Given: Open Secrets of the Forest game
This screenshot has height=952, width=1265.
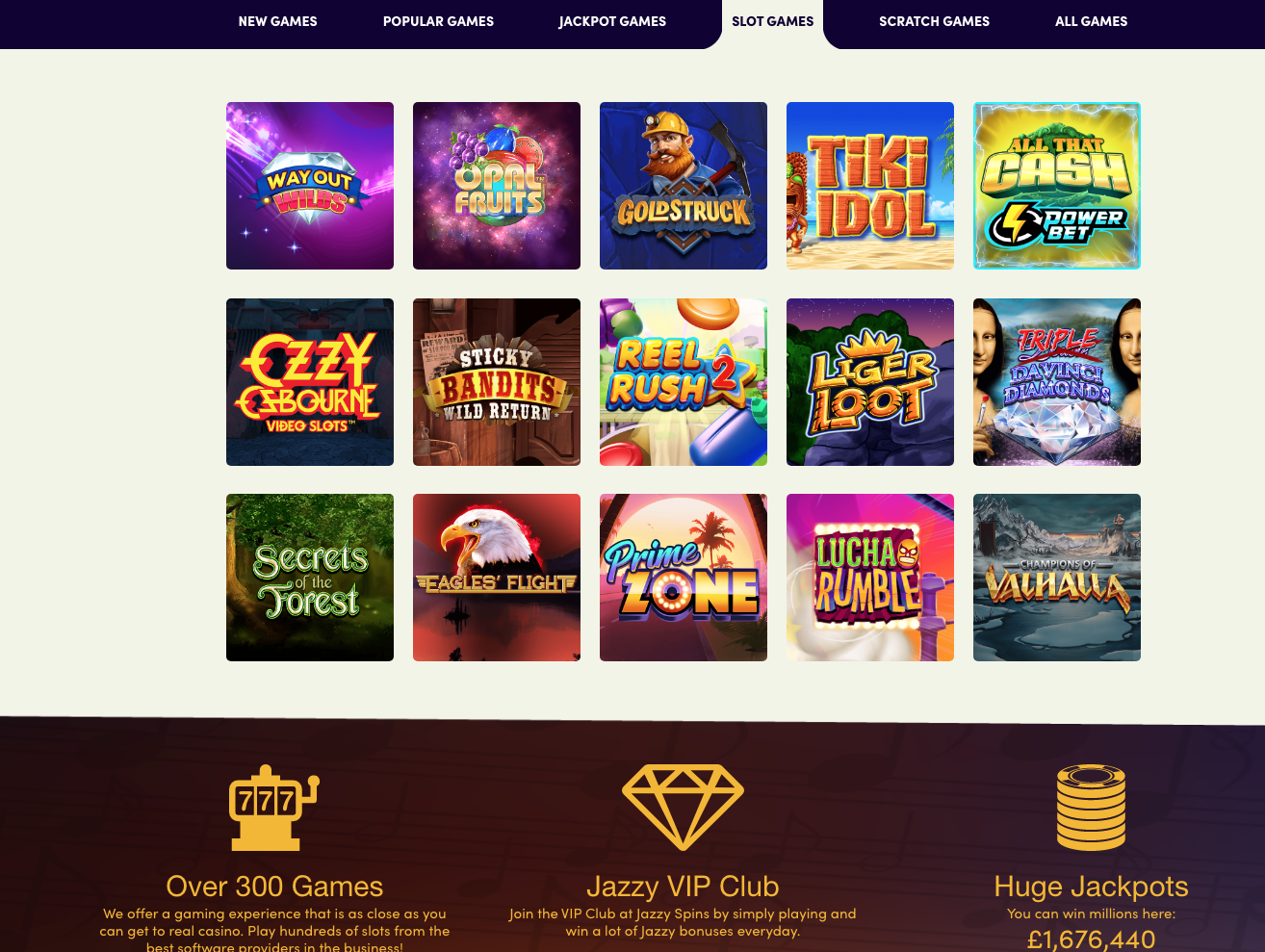Looking at the screenshot, I should [310, 578].
